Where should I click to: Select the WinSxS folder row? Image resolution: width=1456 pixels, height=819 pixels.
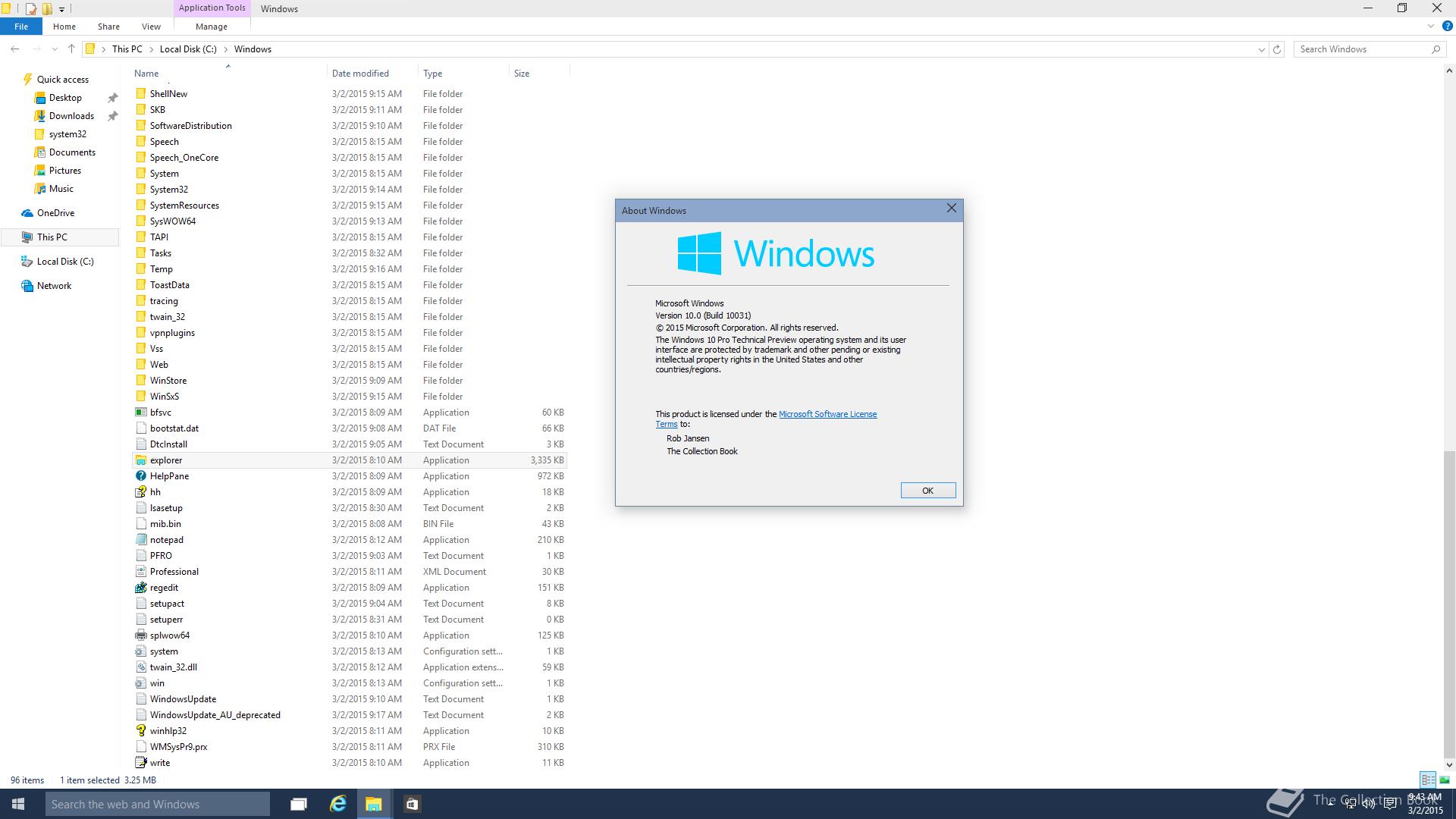[x=349, y=397]
